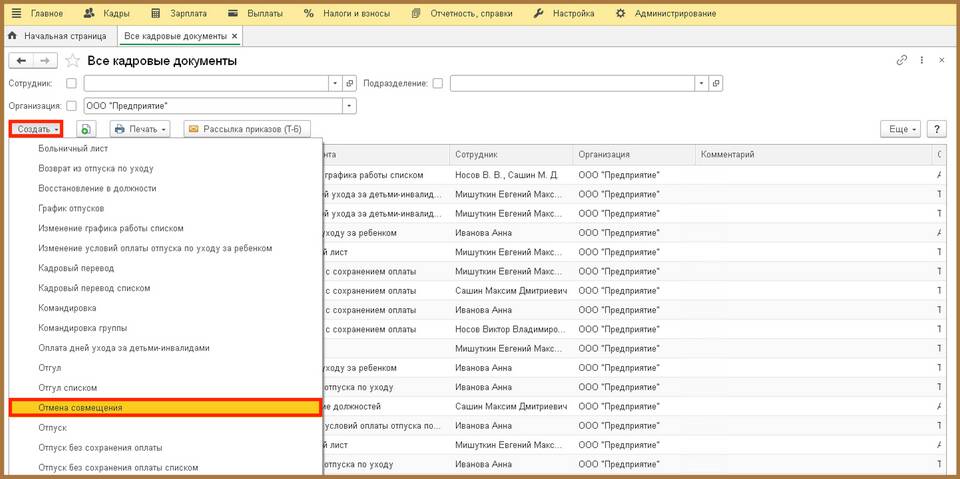
Task: Choose Восстановление в должности menu item
Action: tap(165, 188)
